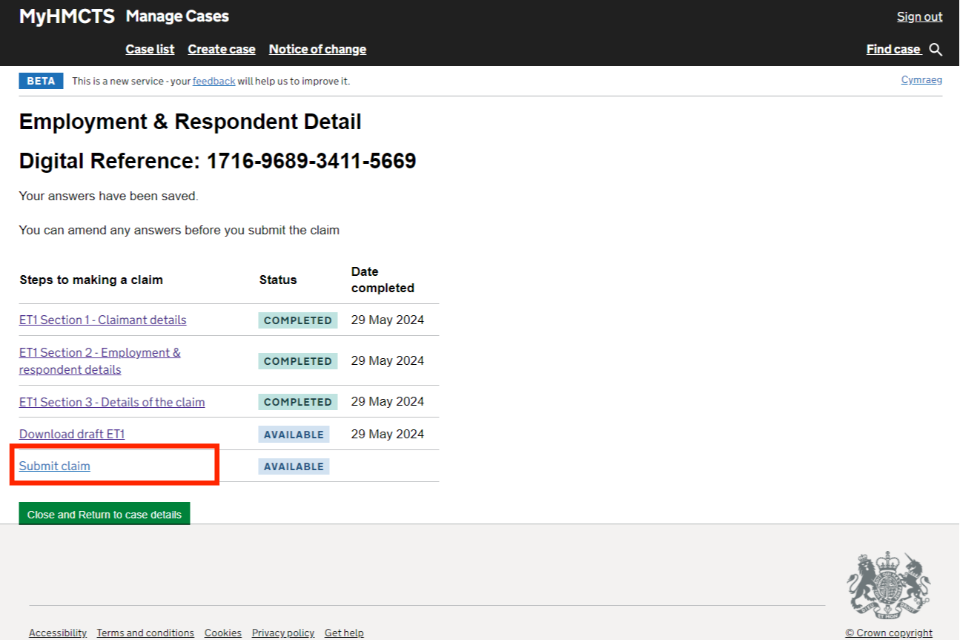Click the Get help footer link
Screen dimensions: 960x640
click(x=344, y=633)
